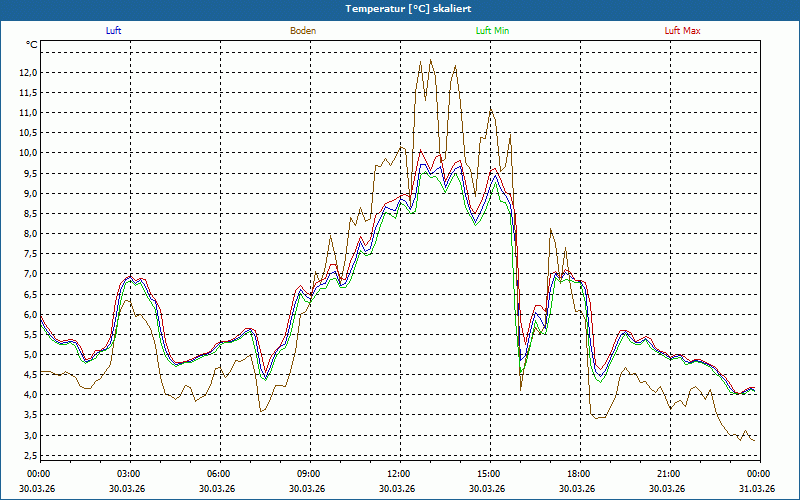The width and height of the screenshot is (800, 500).
Task: Pick the 5,0 temperature axis label
Action: 27,355
